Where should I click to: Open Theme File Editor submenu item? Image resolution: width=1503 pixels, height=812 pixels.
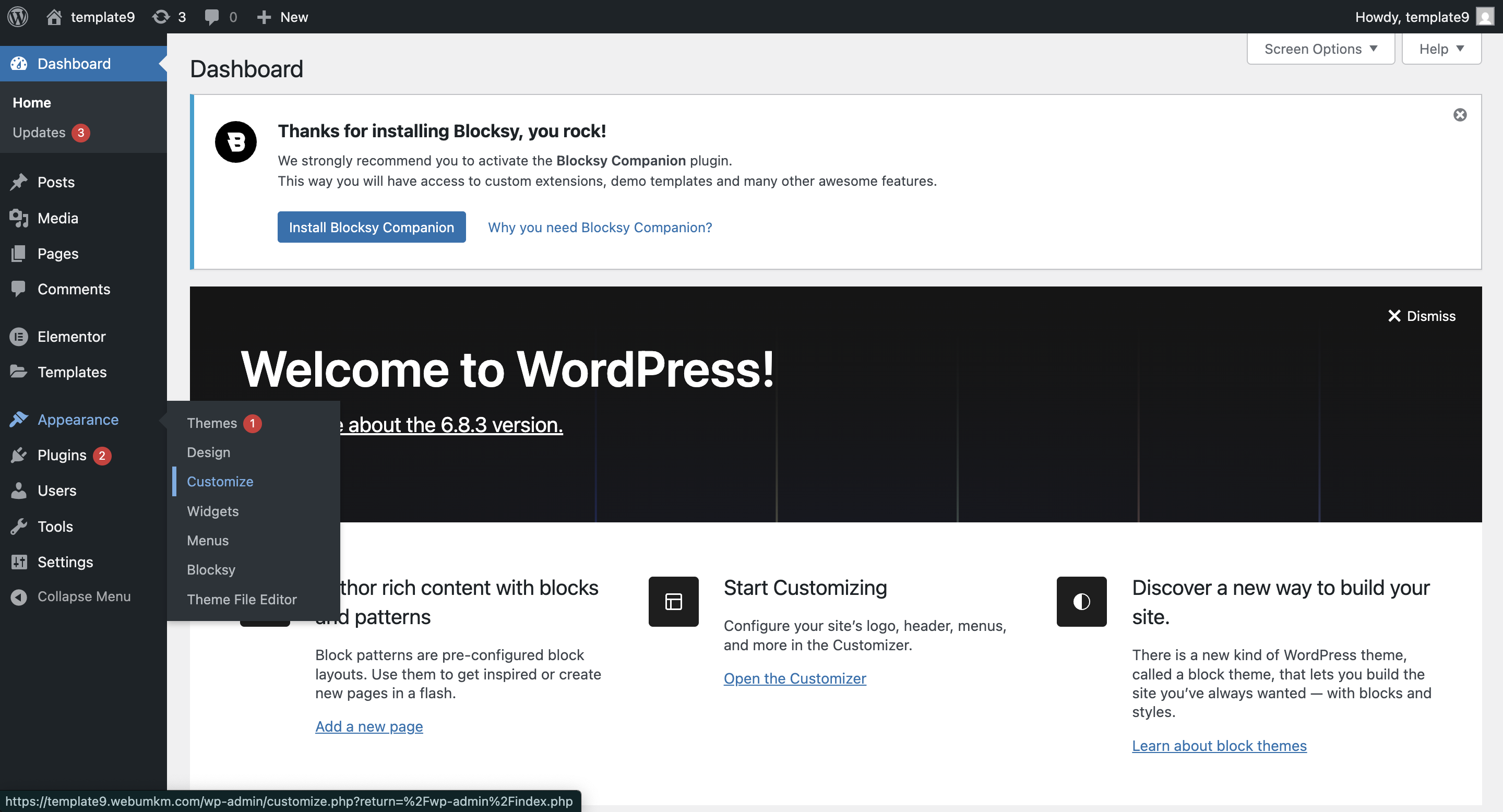pyautogui.click(x=242, y=599)
